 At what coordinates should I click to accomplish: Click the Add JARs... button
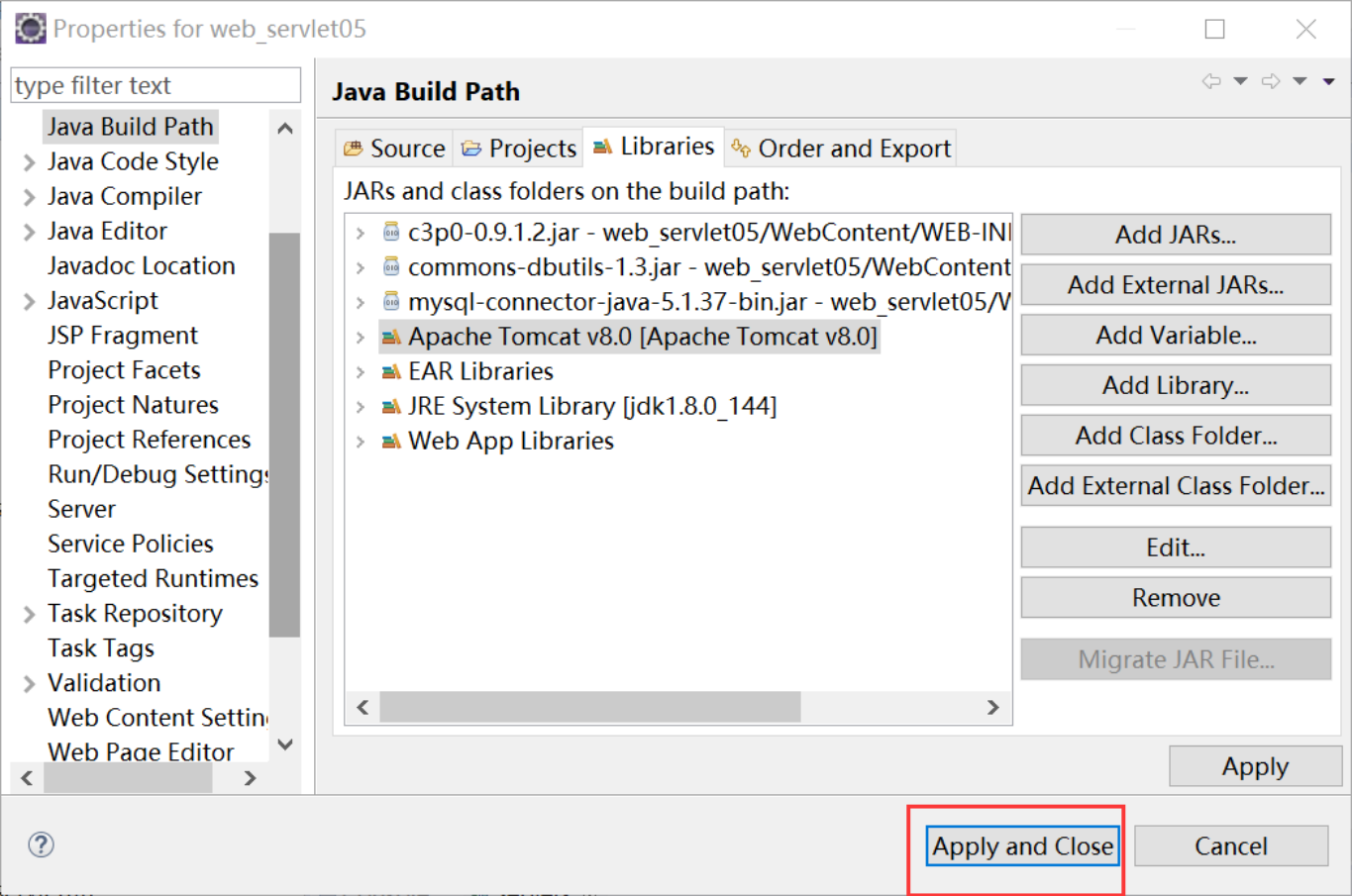[x=1176, y=235]
